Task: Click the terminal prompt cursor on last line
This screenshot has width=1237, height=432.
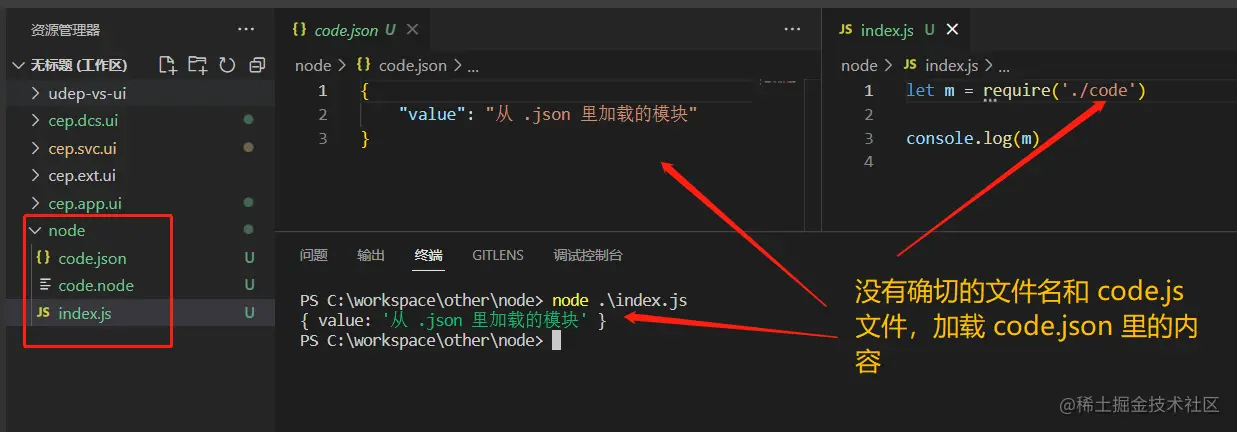Action: coord(556,341)
